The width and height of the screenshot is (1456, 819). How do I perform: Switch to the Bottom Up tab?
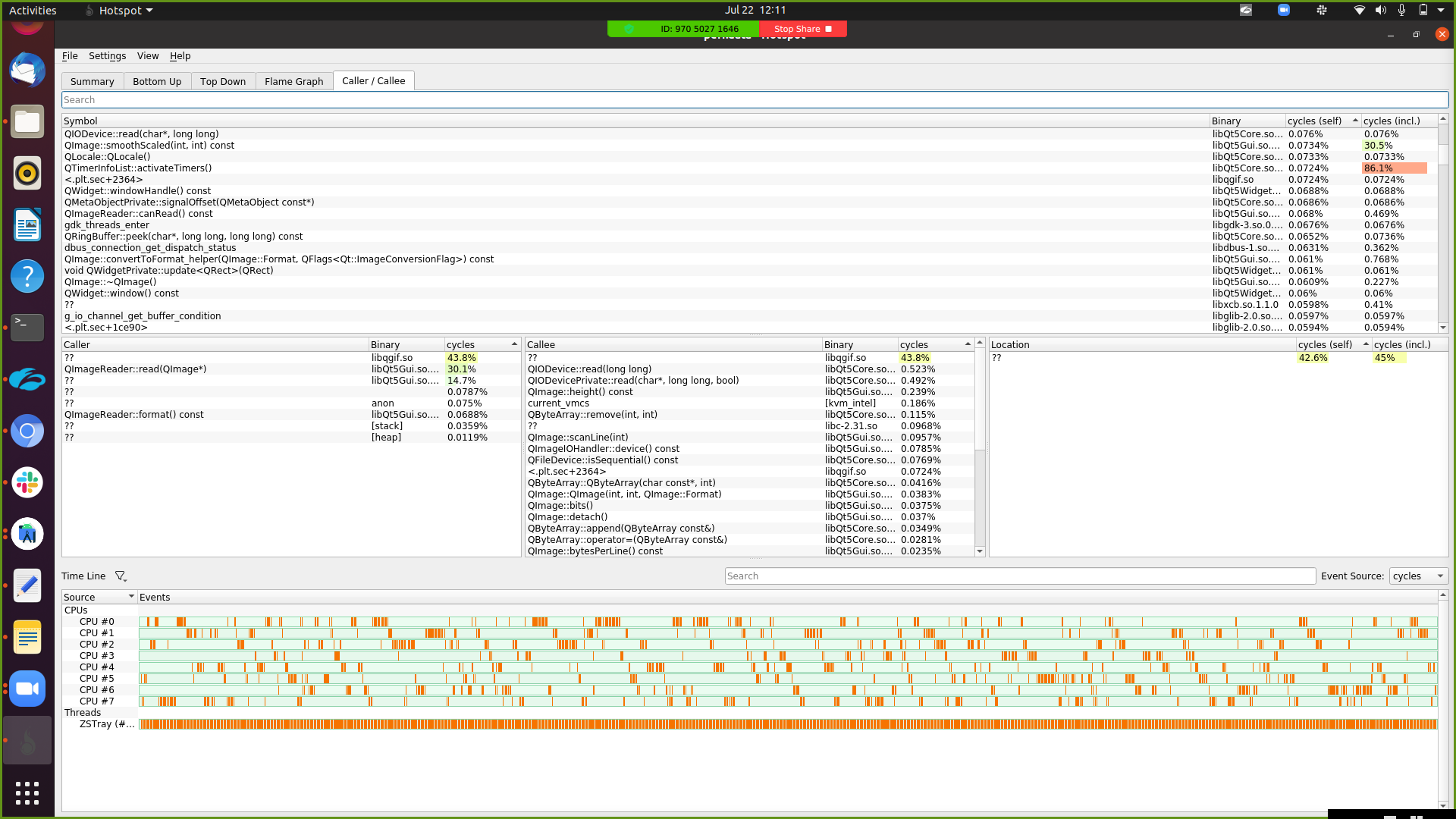coord(157,81)
